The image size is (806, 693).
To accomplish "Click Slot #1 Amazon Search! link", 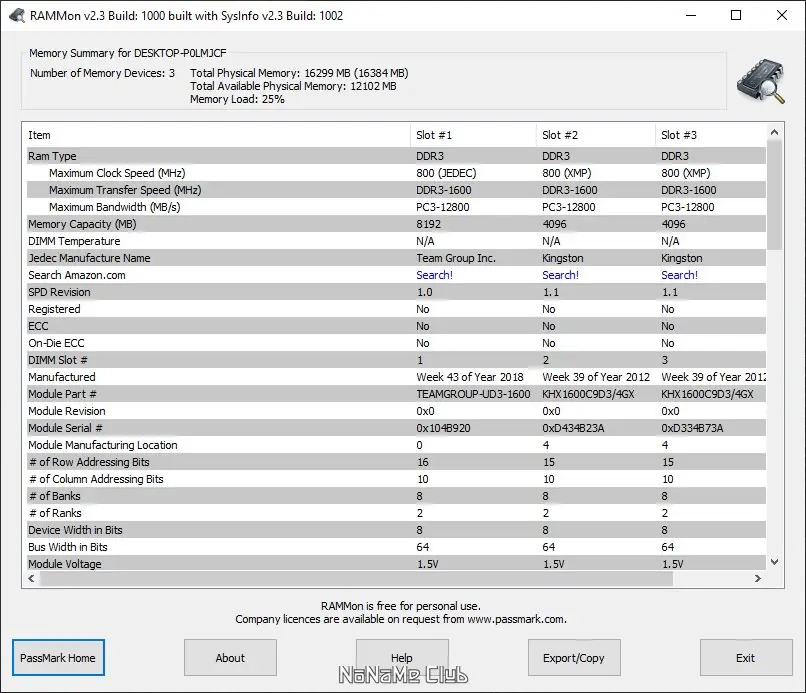I will click(x=434, y=275).
